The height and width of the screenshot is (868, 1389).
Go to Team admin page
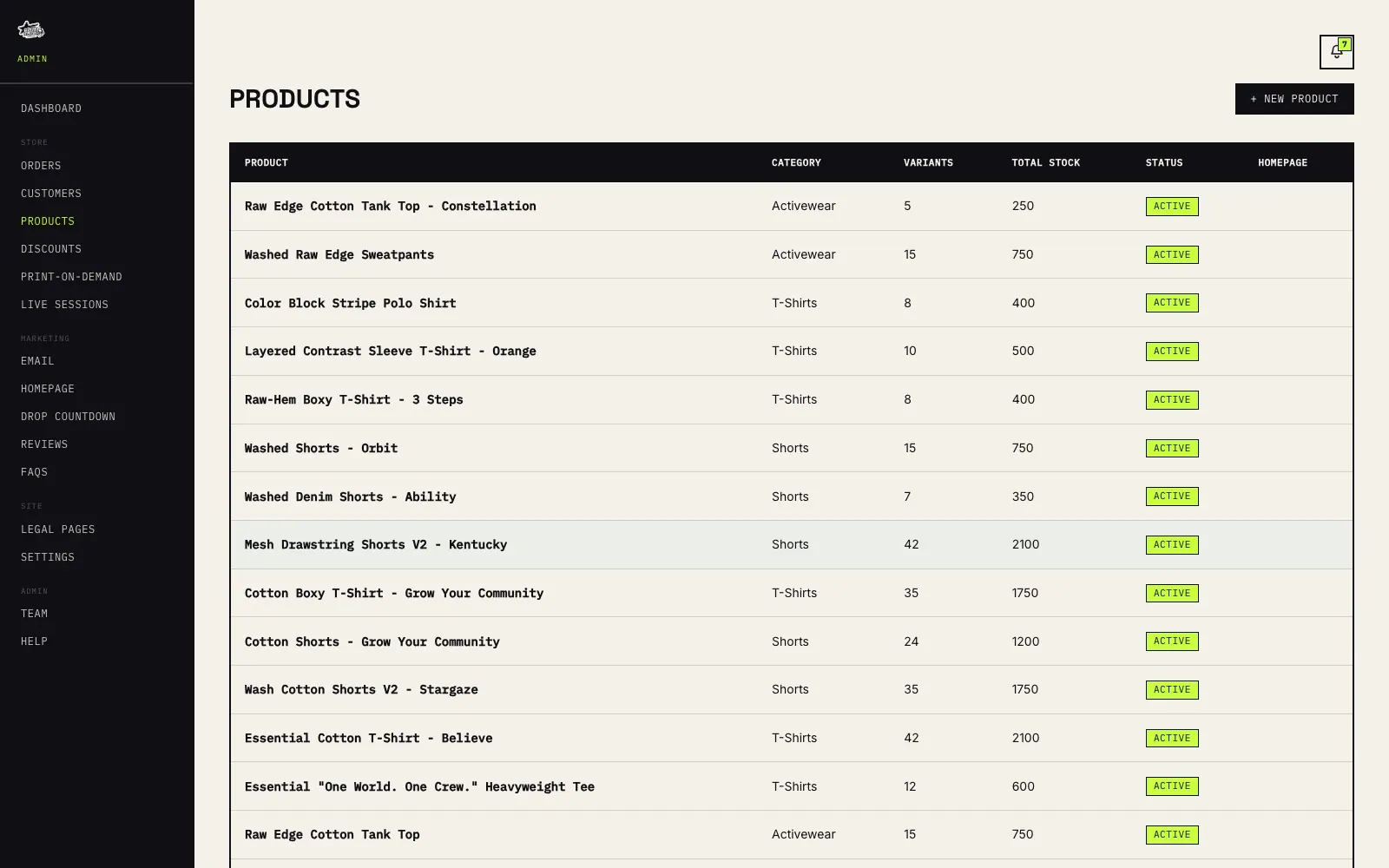click(34, 614)
